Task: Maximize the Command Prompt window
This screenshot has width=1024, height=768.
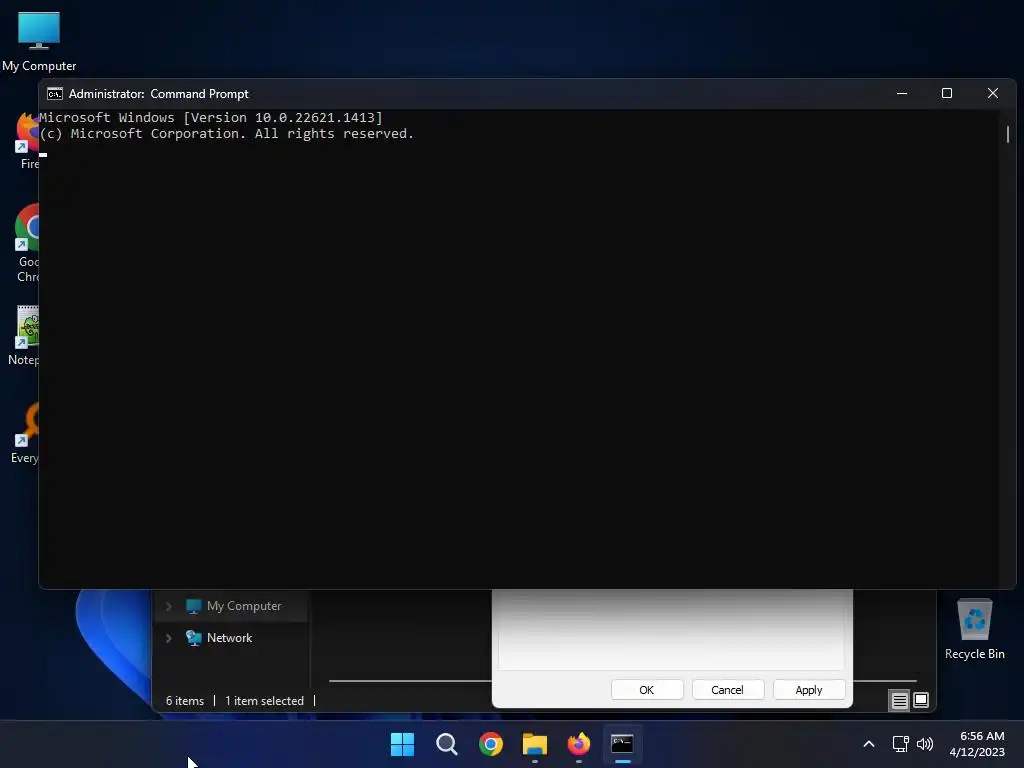Action: pyautogui.click(x=947, y=93)
